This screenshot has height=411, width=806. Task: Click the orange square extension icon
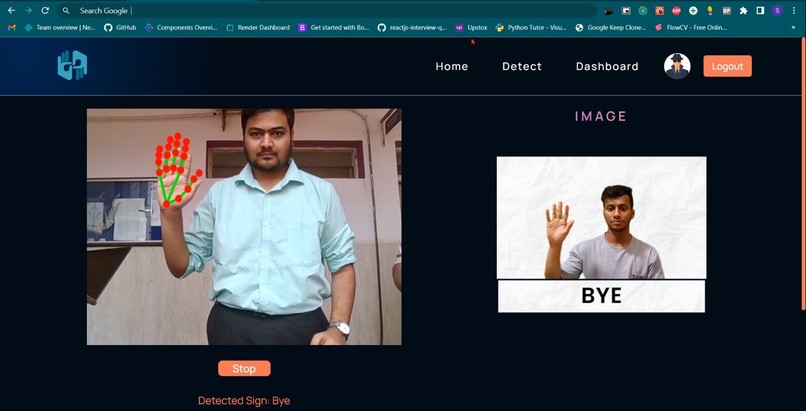click(660, 11)
